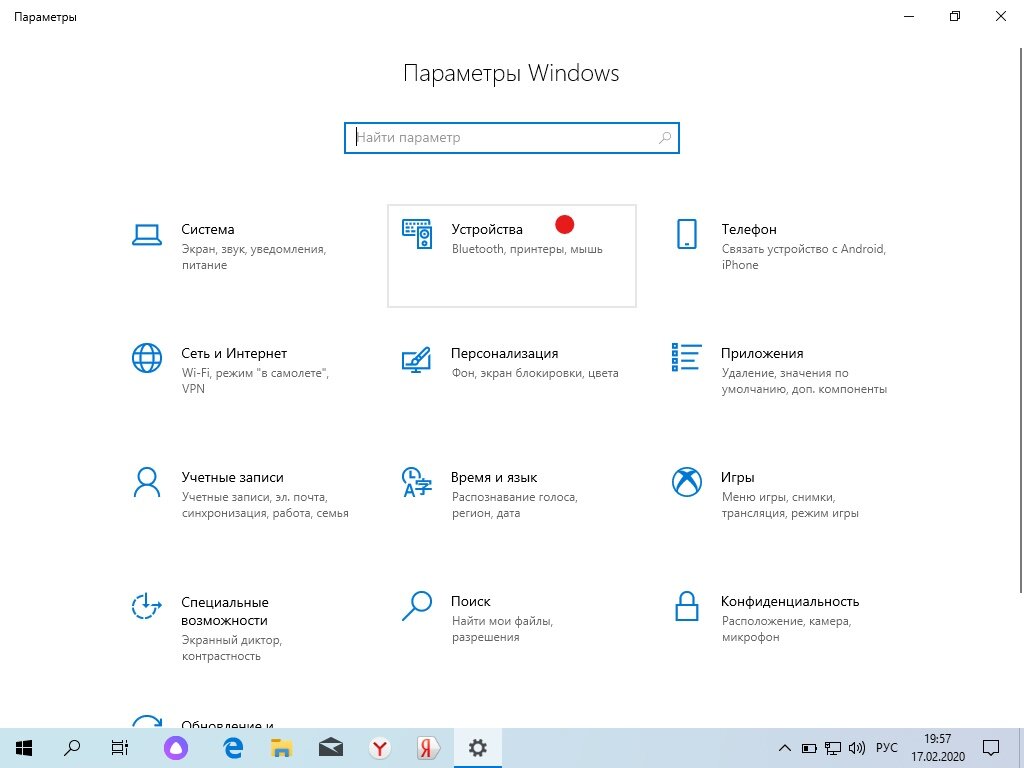1024x768 pixels.
Task: Open Сеть и Интернет globe icon
Action: [x=147, y=357]
